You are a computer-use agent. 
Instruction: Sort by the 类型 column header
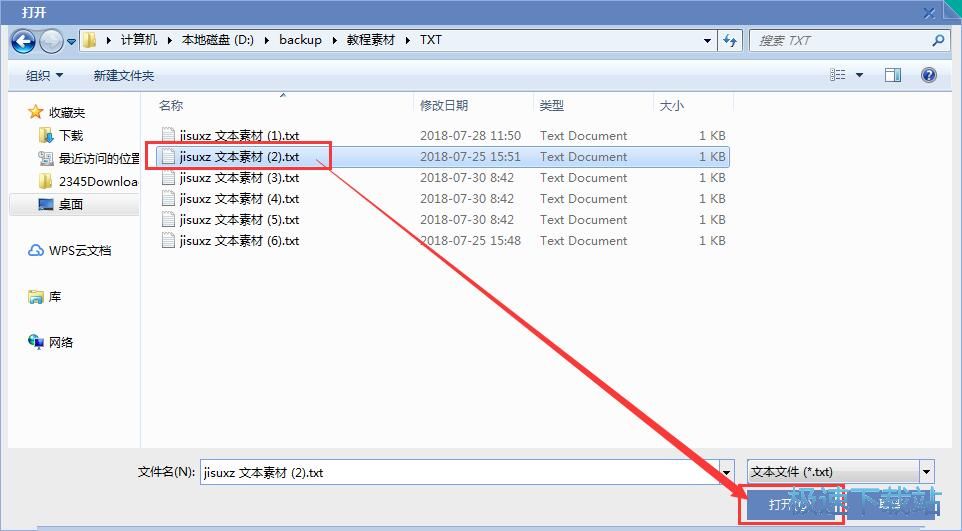[551, 106]
